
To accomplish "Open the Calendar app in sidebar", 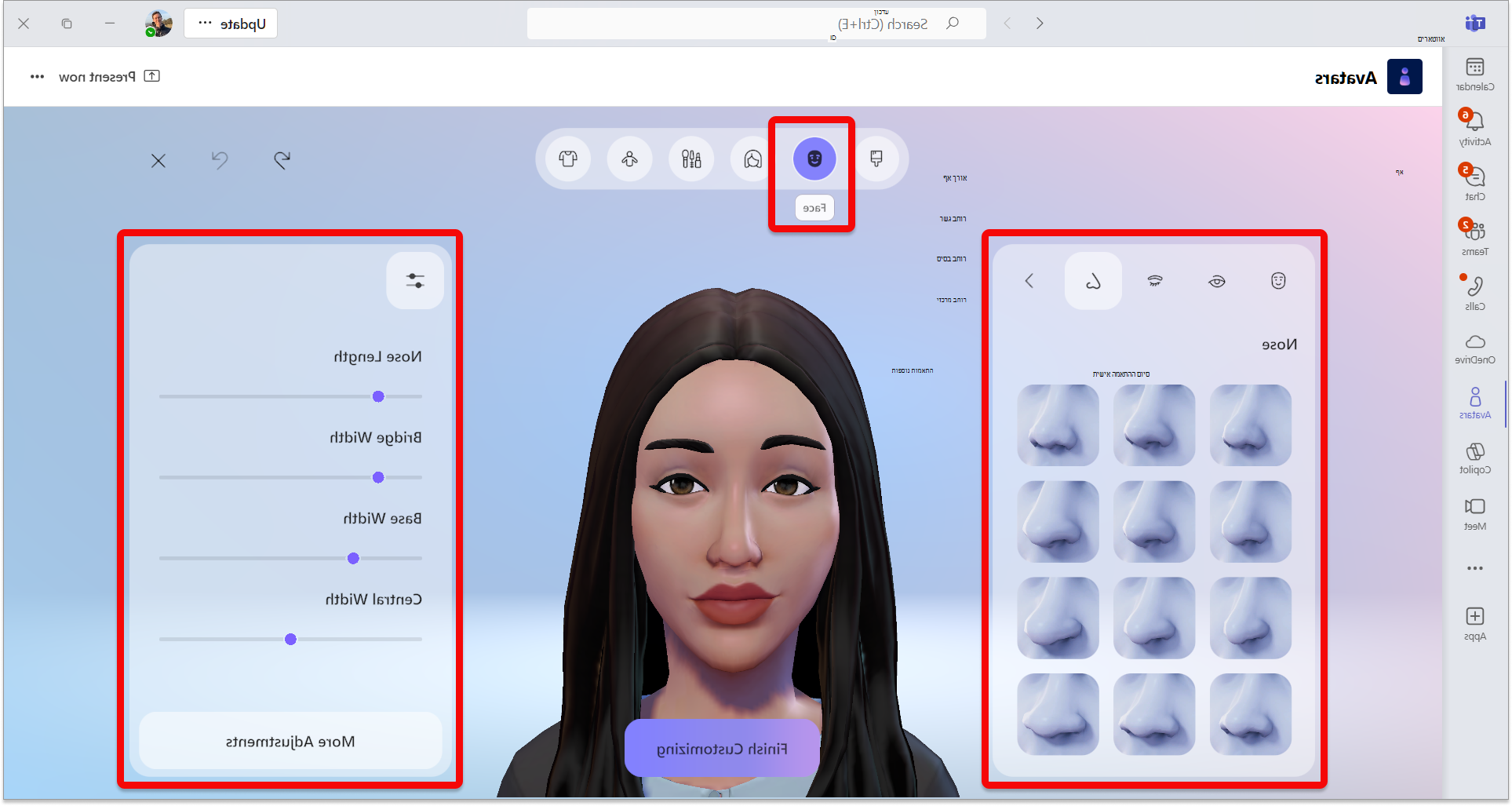I will [x=1474, y=74].
